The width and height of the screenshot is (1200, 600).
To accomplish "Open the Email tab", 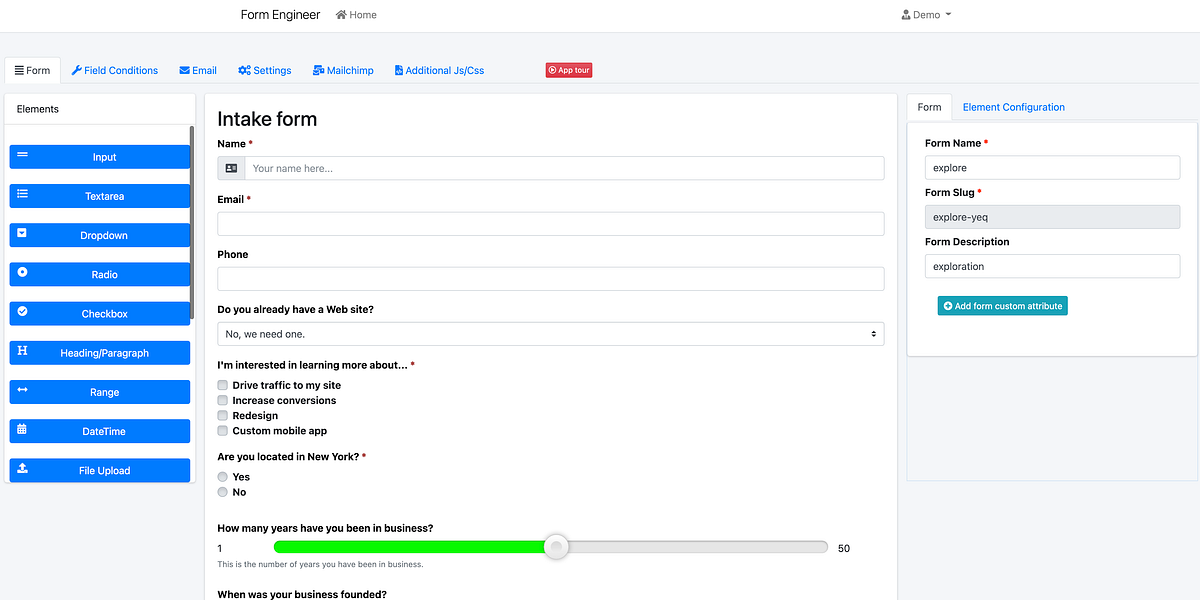I will click(198, 70).
